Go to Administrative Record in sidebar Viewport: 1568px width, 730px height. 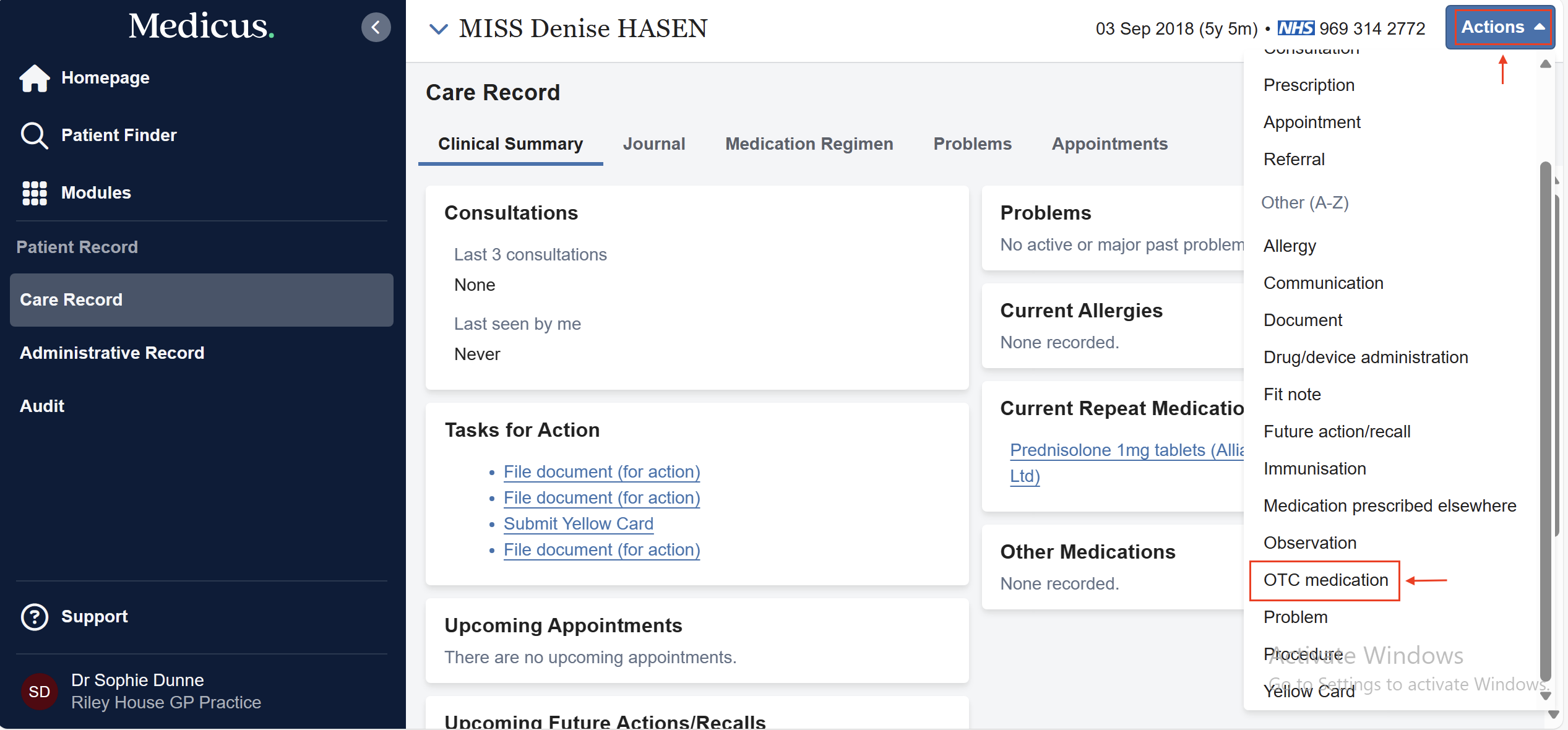click(x=112, y=353)
